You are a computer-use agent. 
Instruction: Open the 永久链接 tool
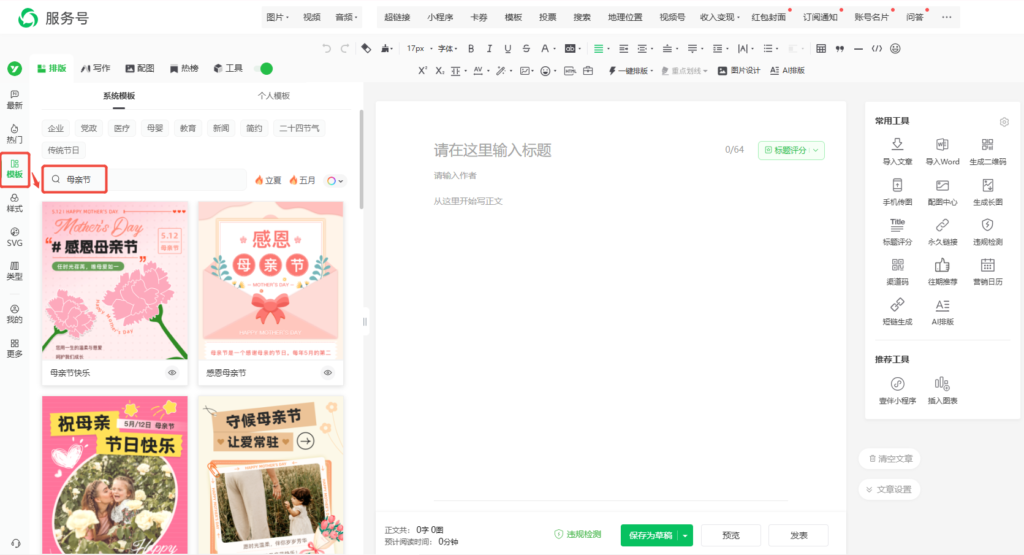pos(942,232)
